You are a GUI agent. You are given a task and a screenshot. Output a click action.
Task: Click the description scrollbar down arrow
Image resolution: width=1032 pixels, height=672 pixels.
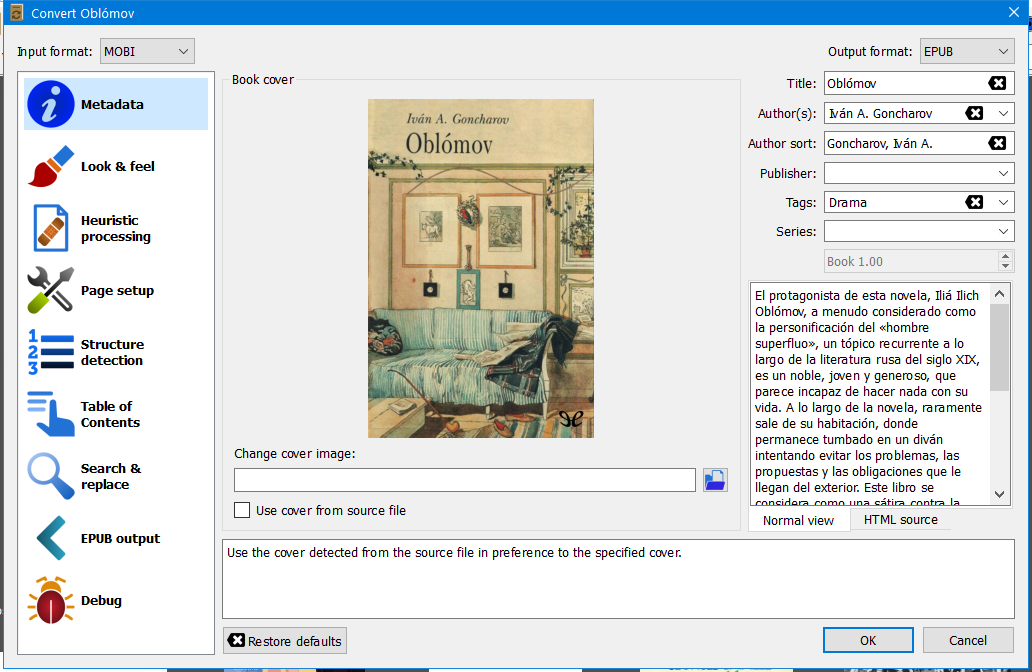tap(1000, 494)
